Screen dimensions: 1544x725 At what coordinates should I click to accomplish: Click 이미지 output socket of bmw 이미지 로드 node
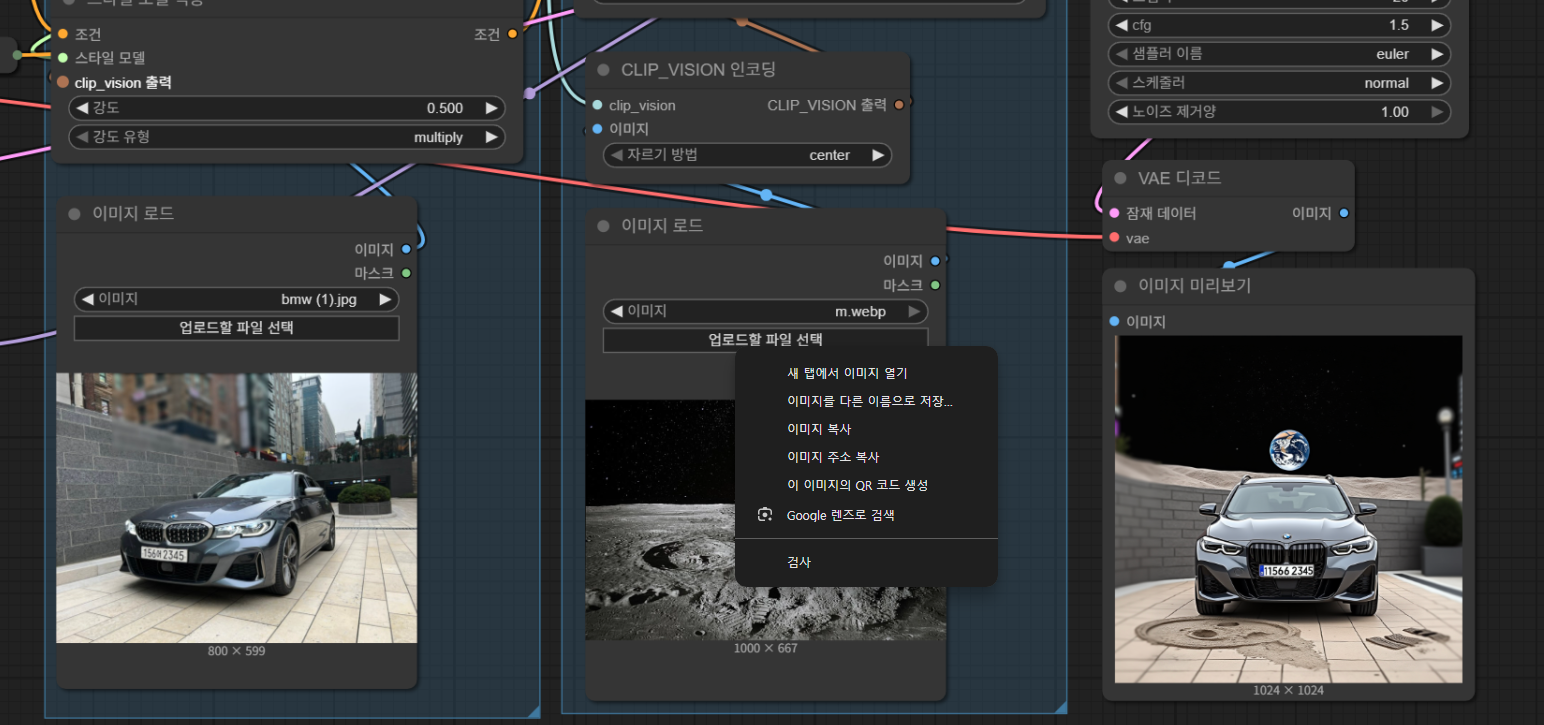(x=406, y=249)
